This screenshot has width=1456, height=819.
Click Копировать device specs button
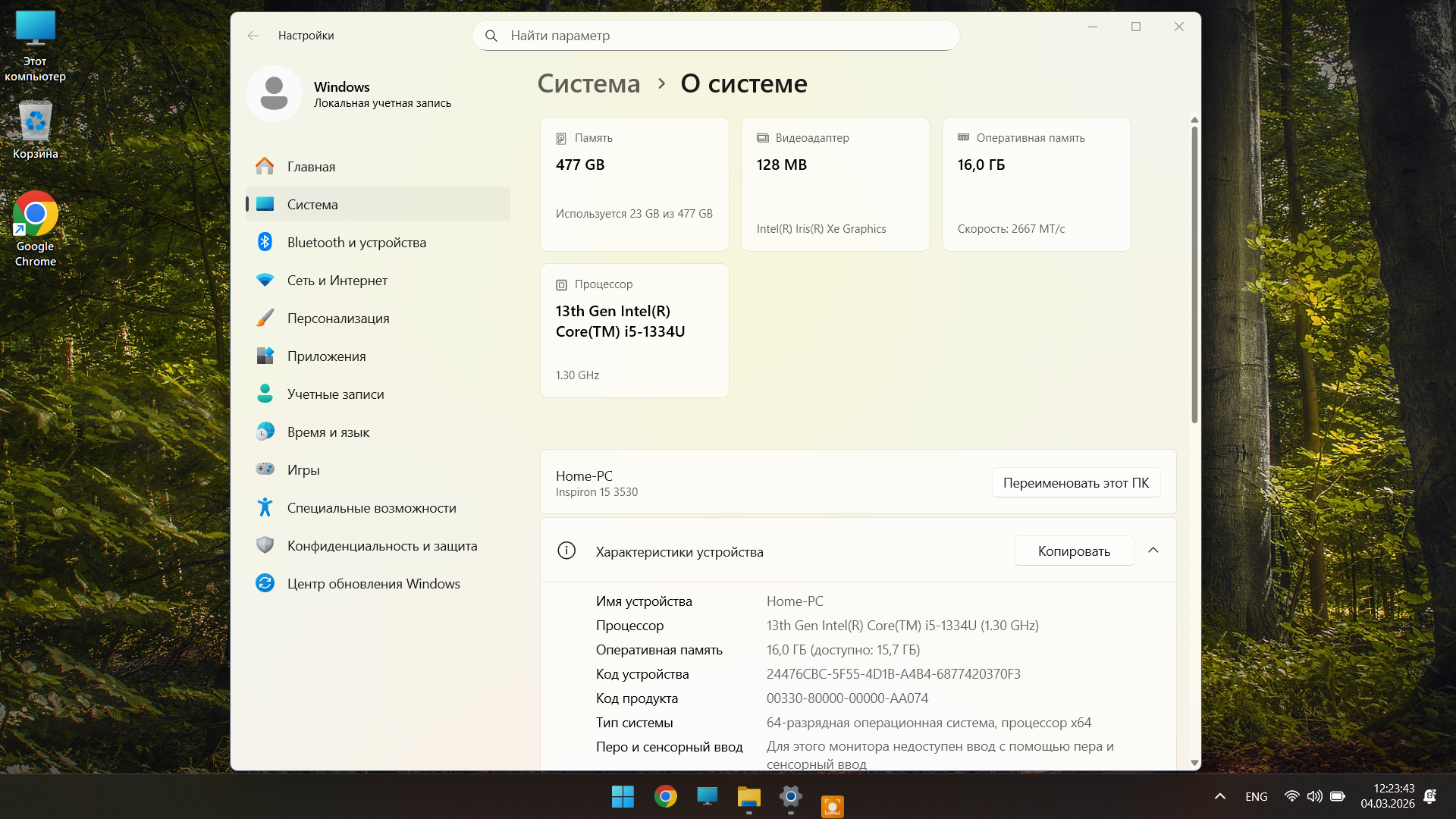point(1074,551)
